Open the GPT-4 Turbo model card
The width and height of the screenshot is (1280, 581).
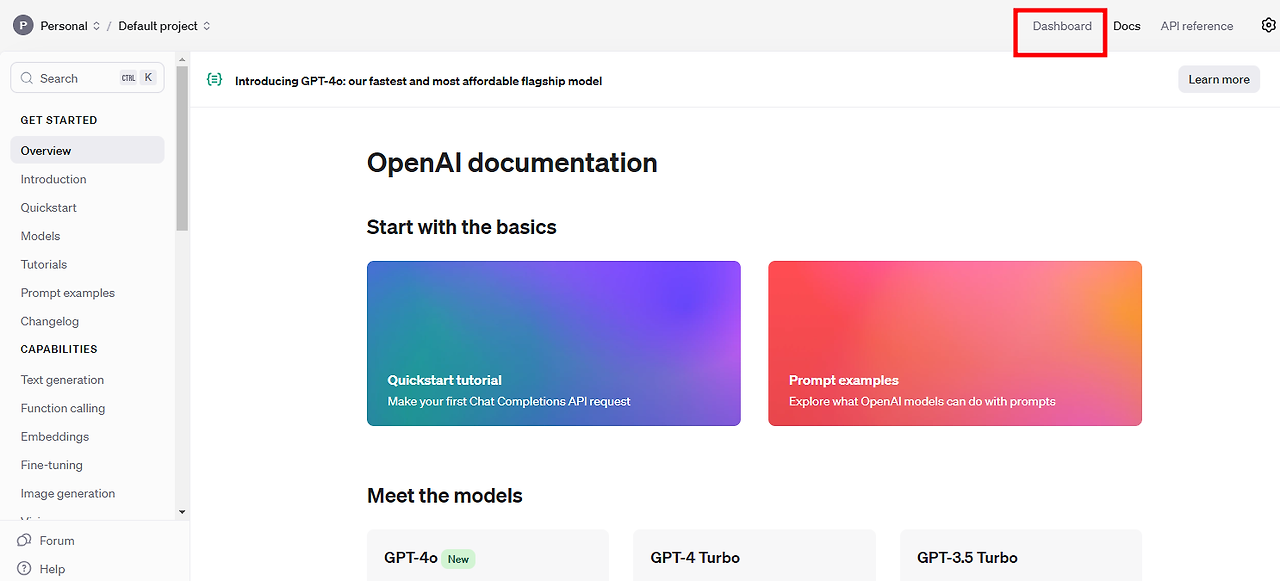(x=754, y=556)
